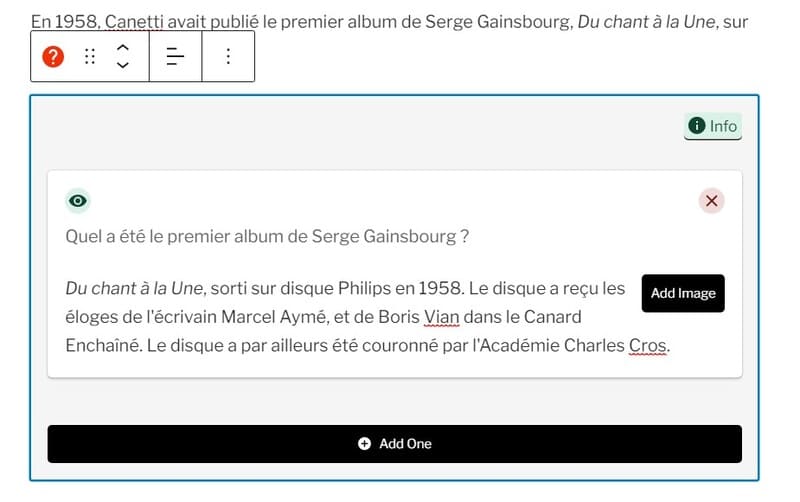Click the drag handle dots icon
Screen dimensions: 800x502
[90, 56]
